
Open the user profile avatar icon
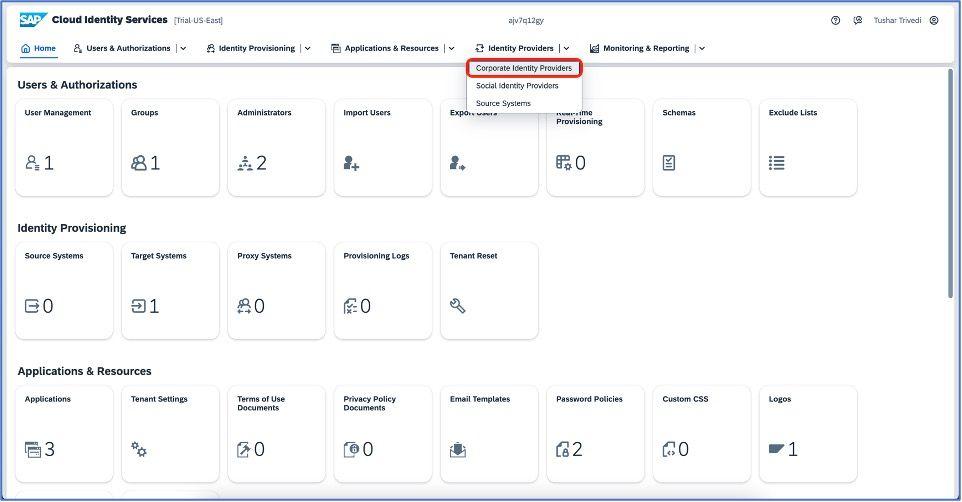coord(934,20)
